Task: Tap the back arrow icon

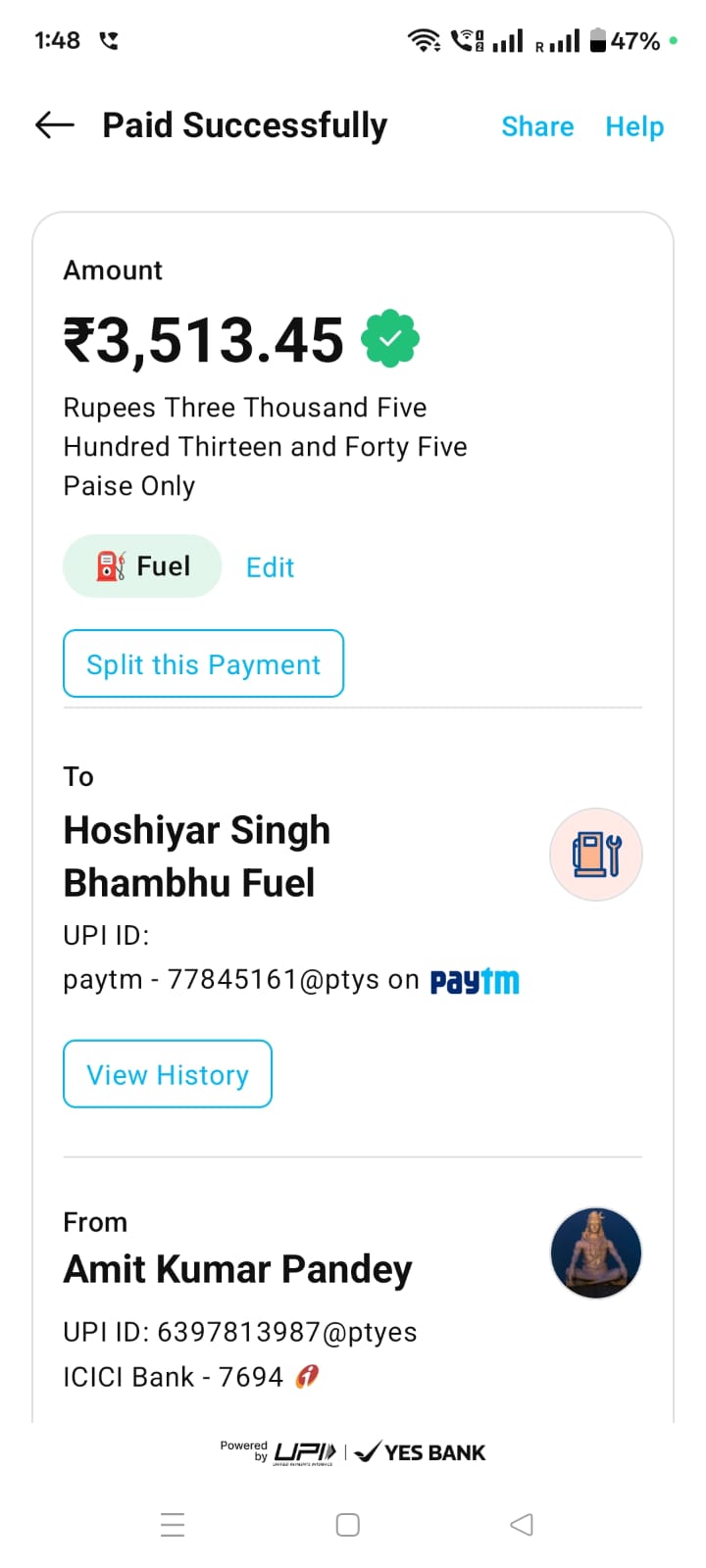Action: point(55,124)
